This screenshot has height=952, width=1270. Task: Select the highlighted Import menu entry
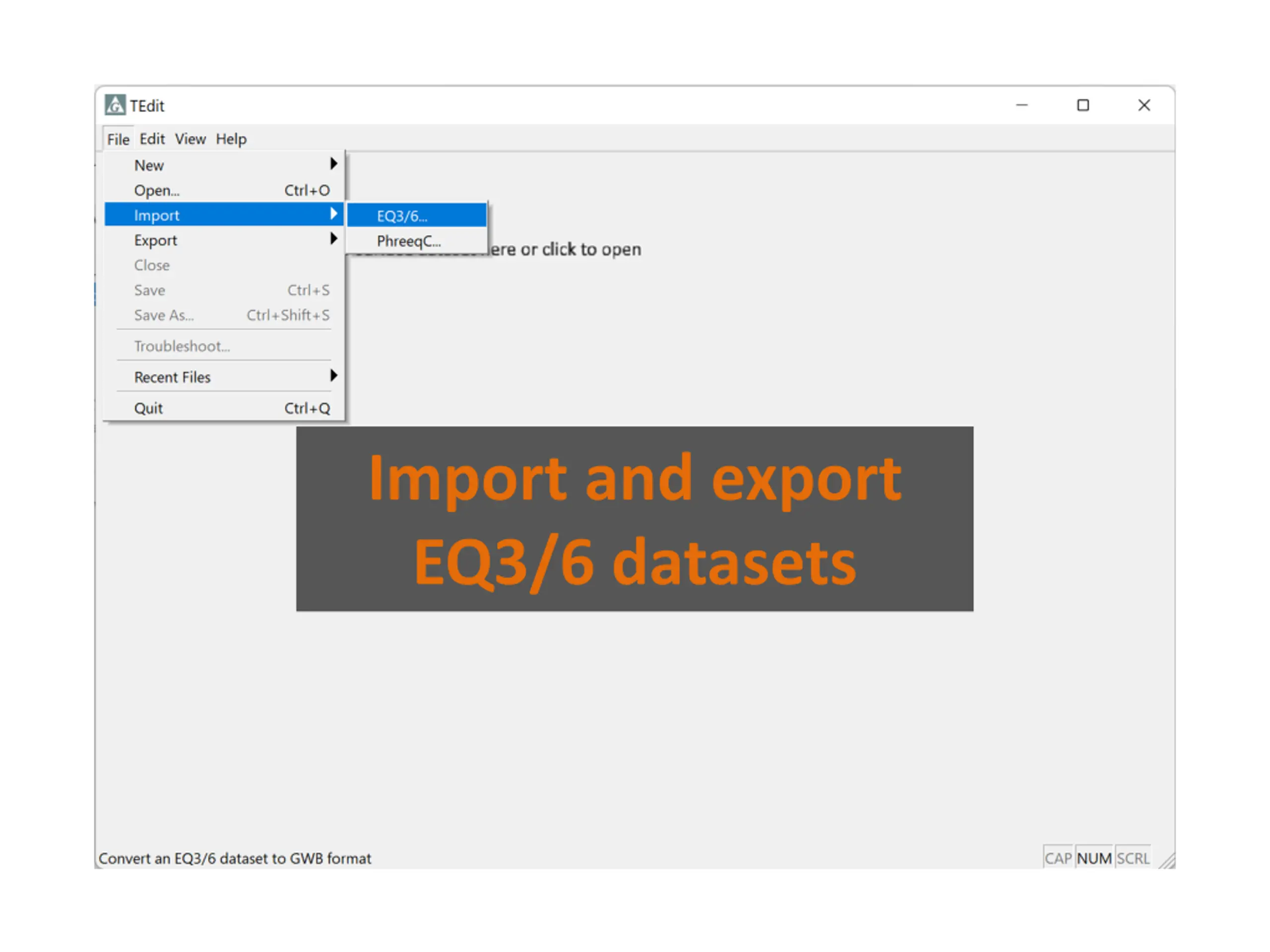(x=224, y=215)
